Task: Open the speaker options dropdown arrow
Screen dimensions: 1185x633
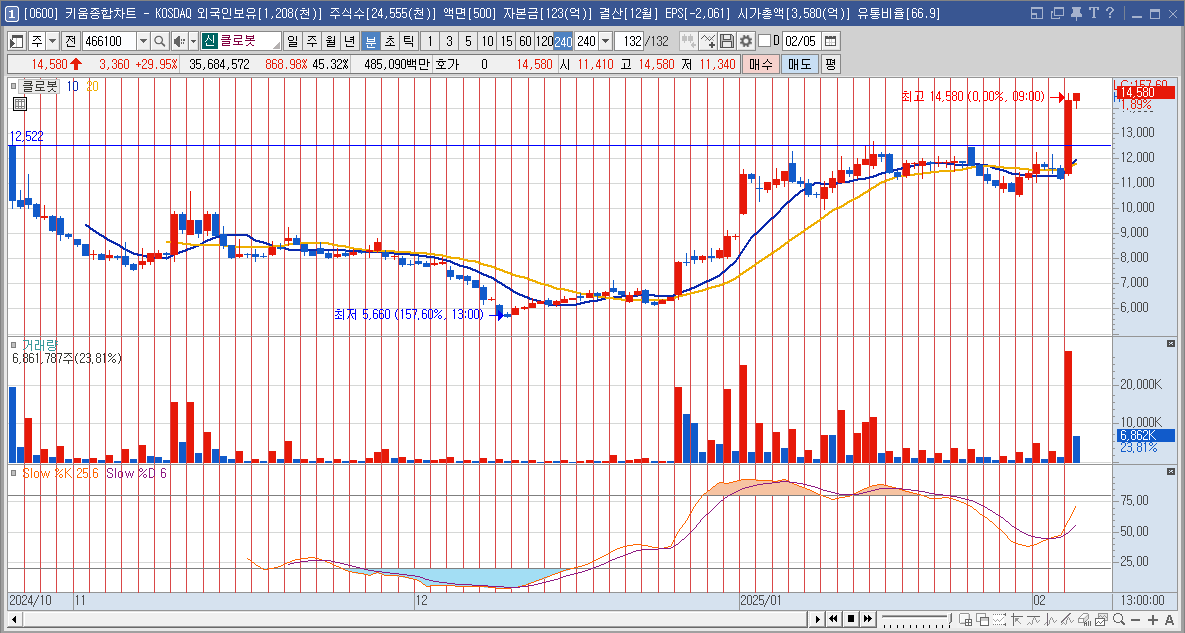Action: (193, 42)
